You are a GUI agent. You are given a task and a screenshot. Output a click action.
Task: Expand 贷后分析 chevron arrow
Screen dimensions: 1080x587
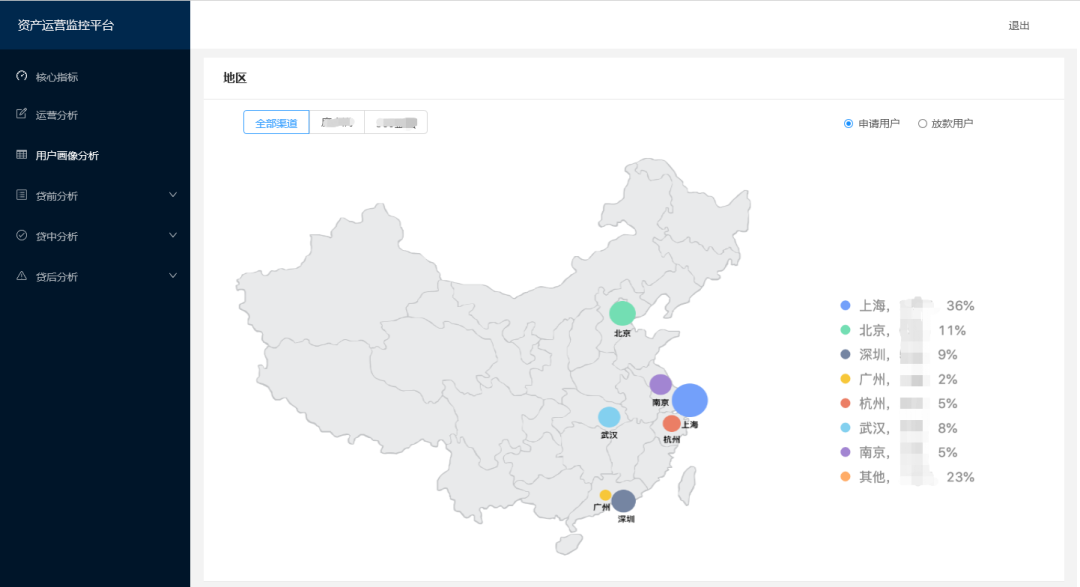point(173,276)
